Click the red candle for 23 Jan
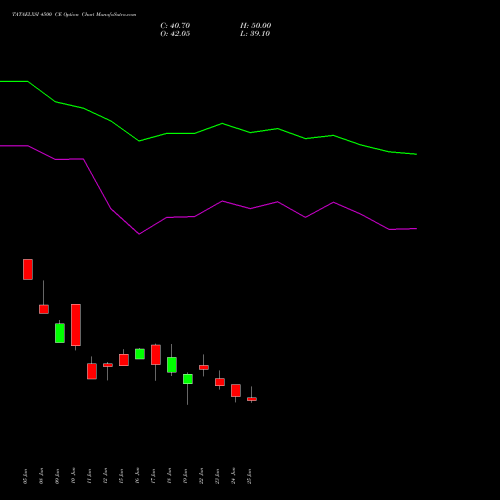 (220, 382)
